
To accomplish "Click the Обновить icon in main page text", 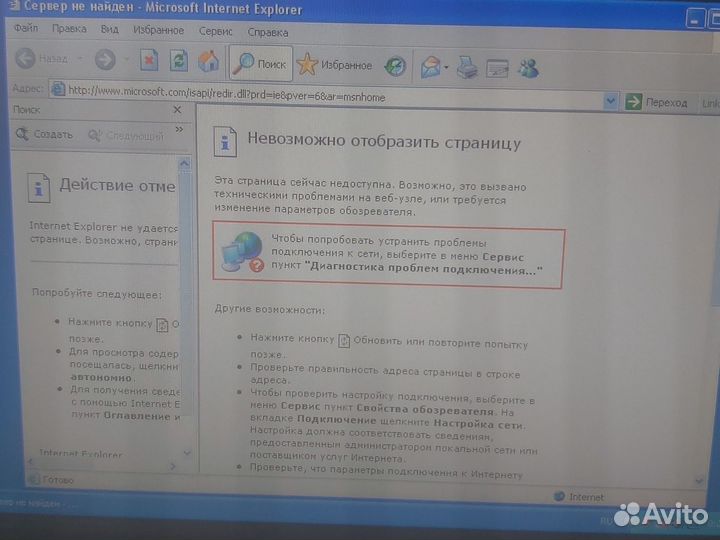I will click(x=344, y=341).
